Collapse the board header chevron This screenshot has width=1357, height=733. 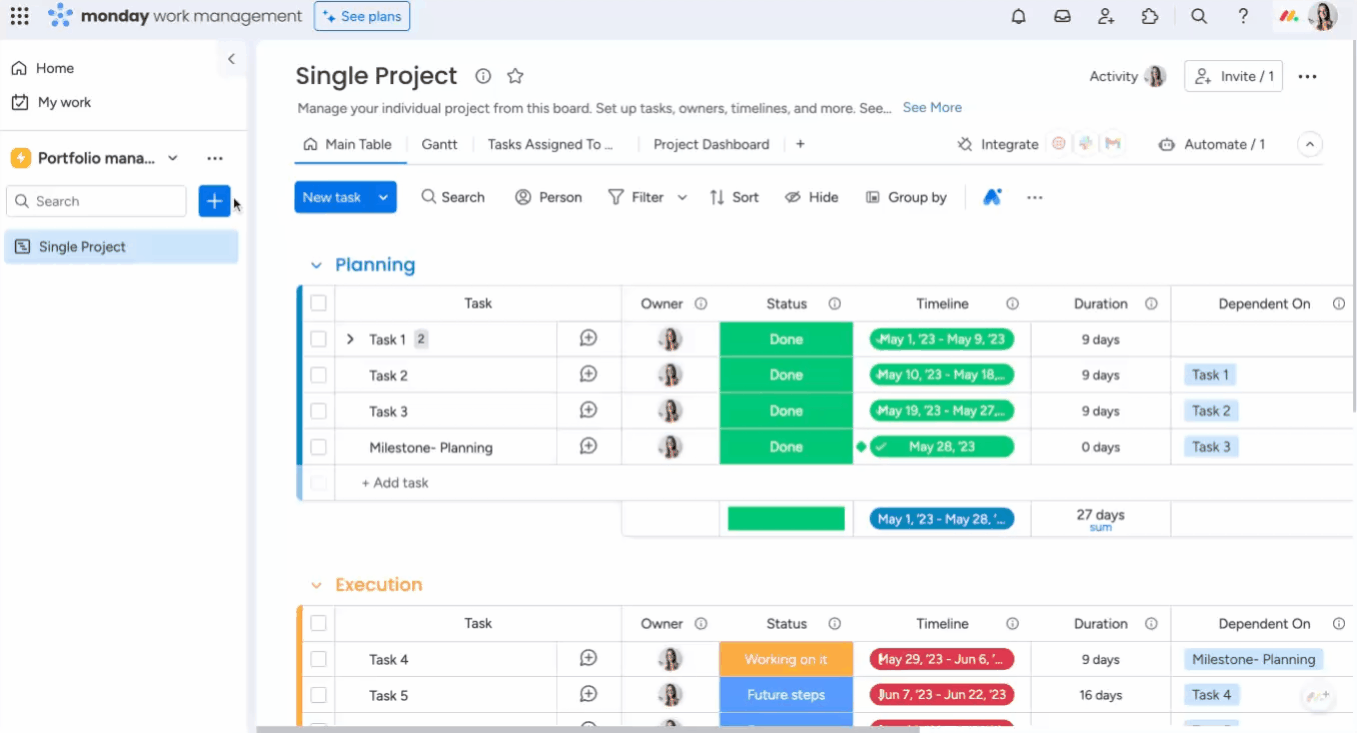tap(1310, 144)
